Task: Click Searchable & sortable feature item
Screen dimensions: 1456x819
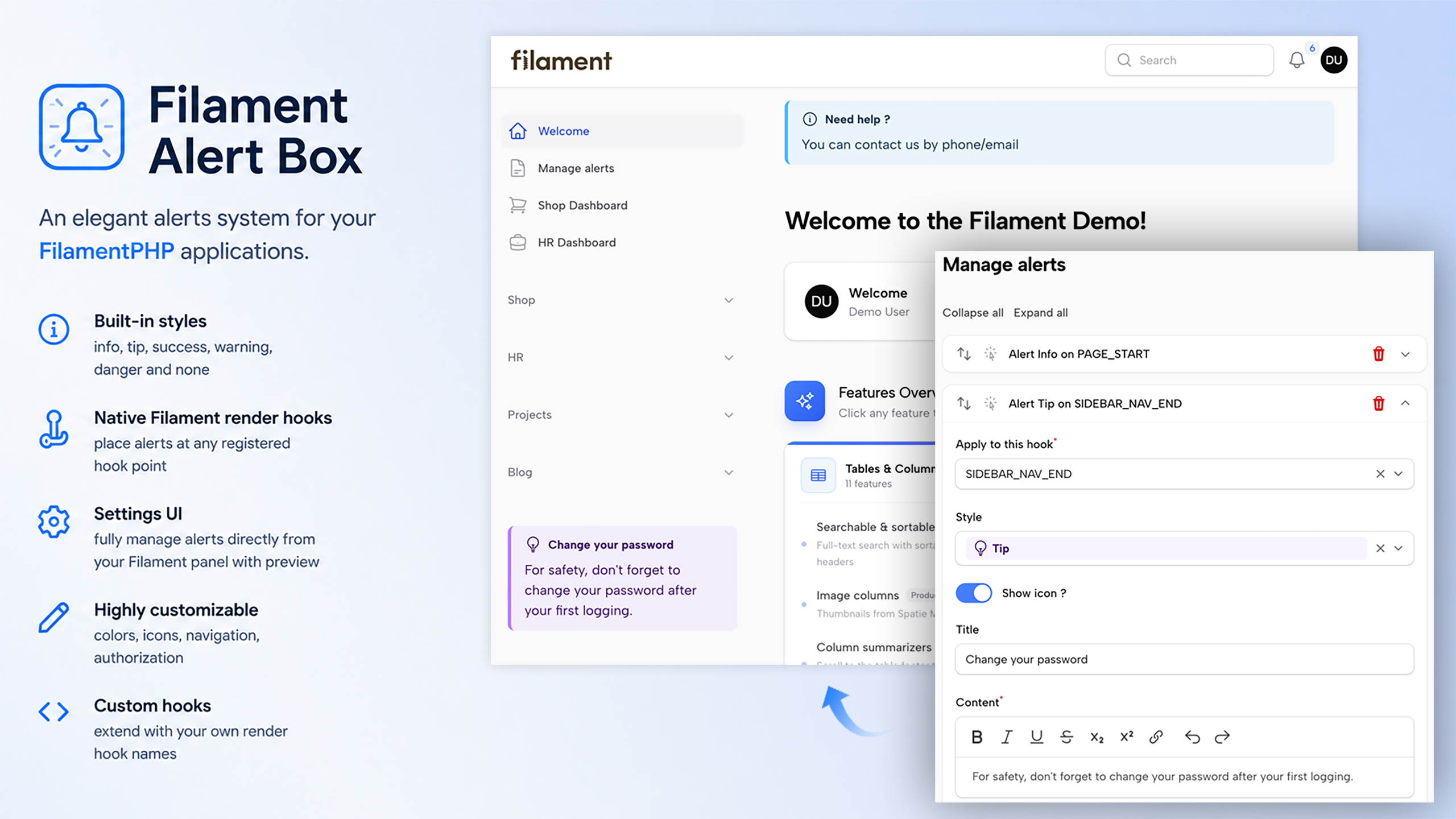Action: [x=875, y=527]
